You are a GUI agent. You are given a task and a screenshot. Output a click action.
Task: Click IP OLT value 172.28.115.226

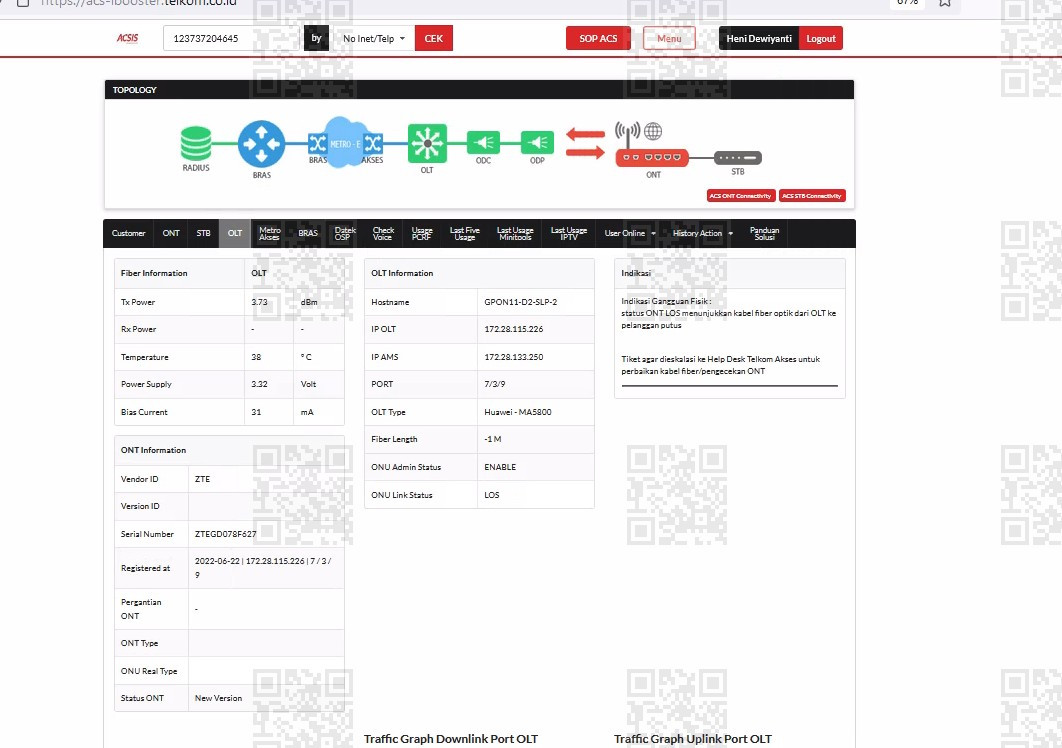[x=513, y=329]
